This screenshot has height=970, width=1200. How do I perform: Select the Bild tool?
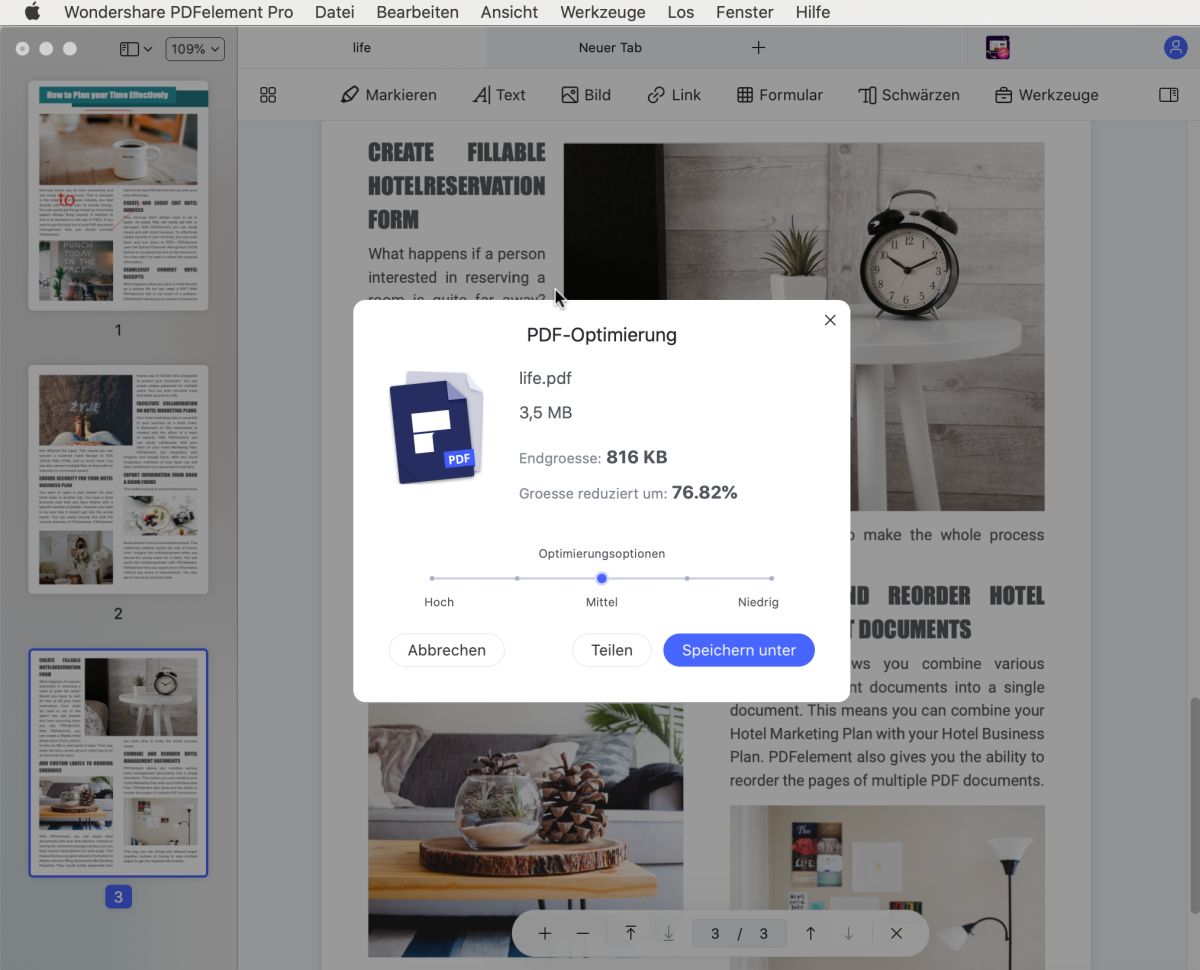coord(586,95)
